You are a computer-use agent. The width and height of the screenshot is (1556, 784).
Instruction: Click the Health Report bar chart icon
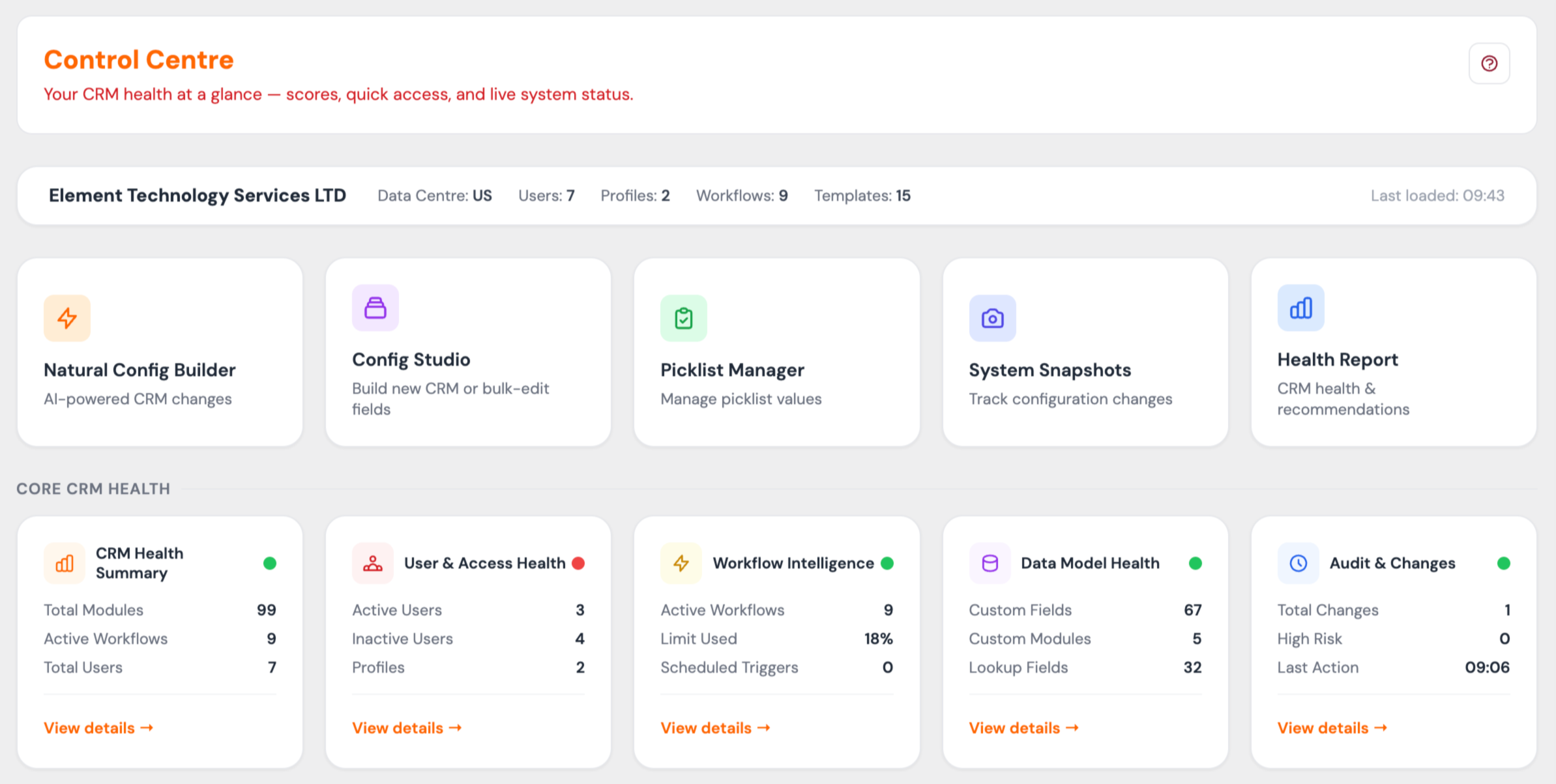(1300, 308)
